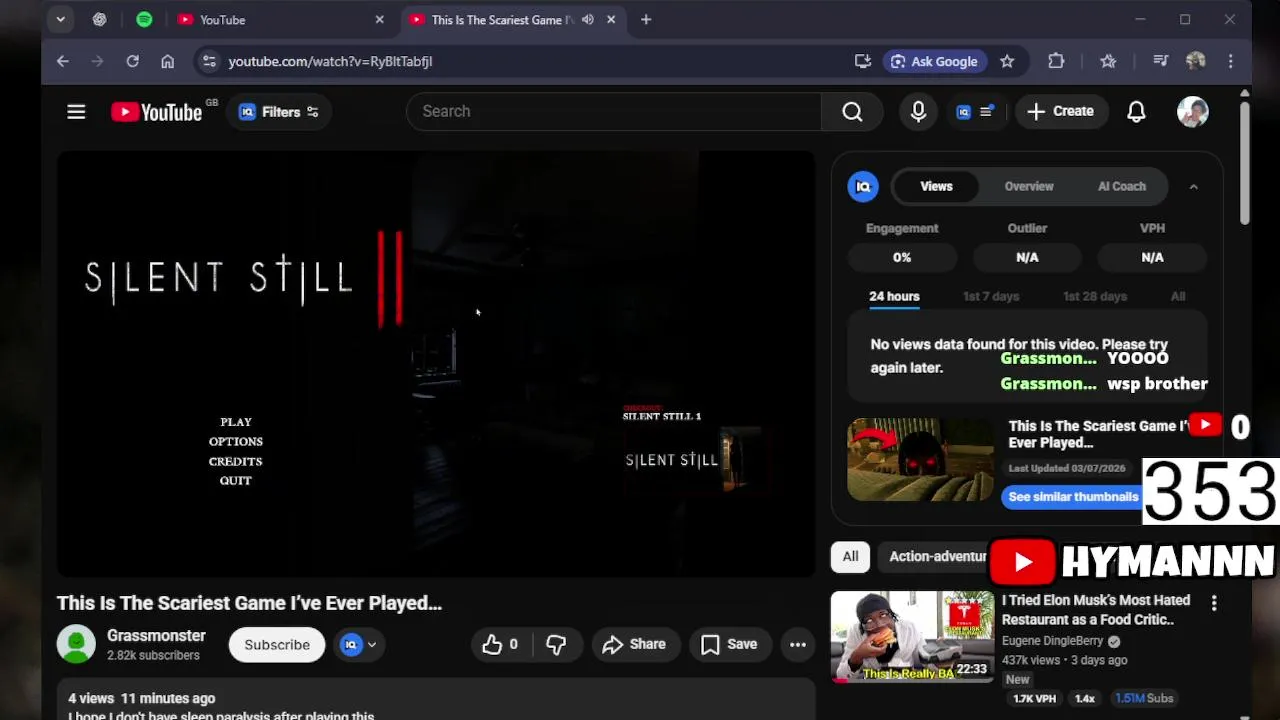Submit search with magnifier button

coord(852,111)
